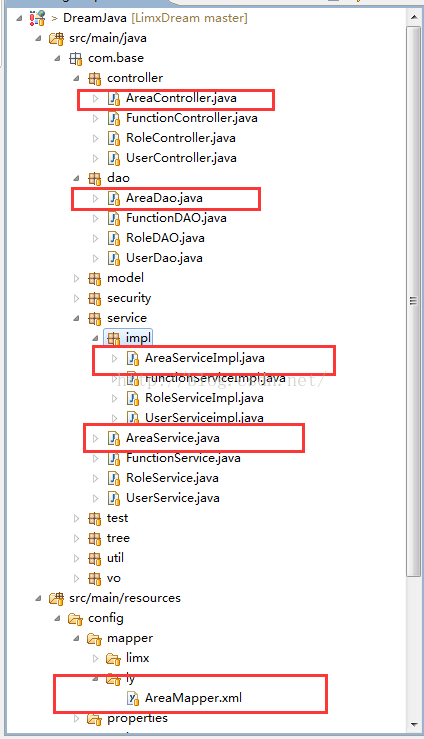Click the RoleDAO.java file icon
This screenshot has height=739, width=424.
[x=114, y=238]
